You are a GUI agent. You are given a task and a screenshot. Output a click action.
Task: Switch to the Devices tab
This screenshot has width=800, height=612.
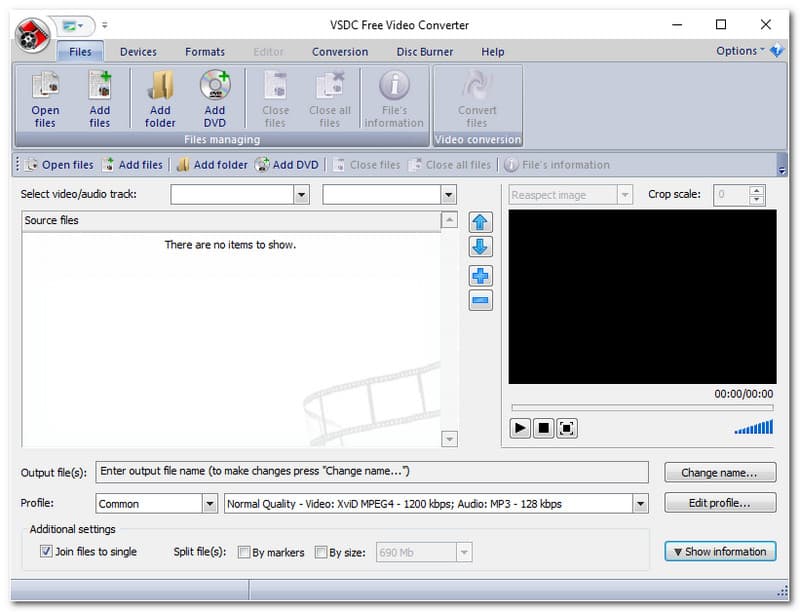point(138,52)
